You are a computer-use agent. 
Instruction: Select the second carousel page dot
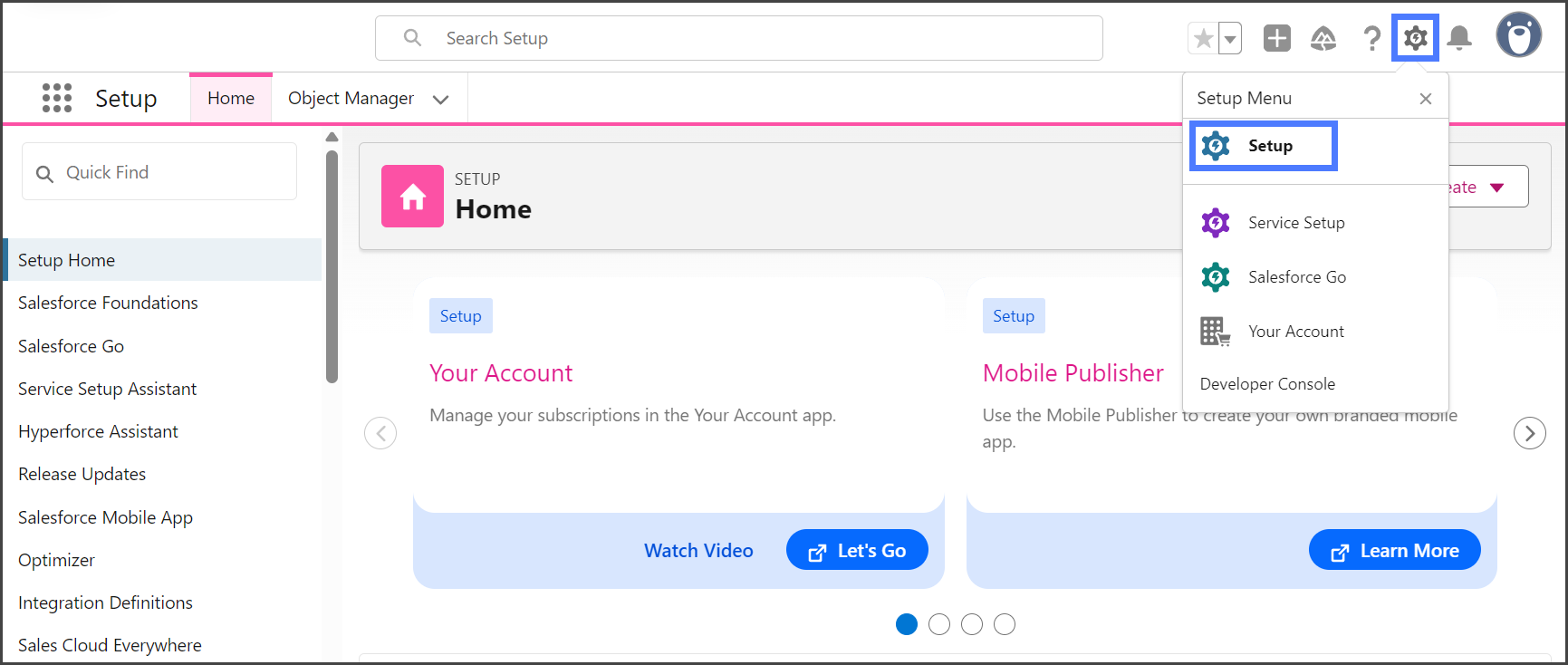pyautogui.click(x=939, y=624)
